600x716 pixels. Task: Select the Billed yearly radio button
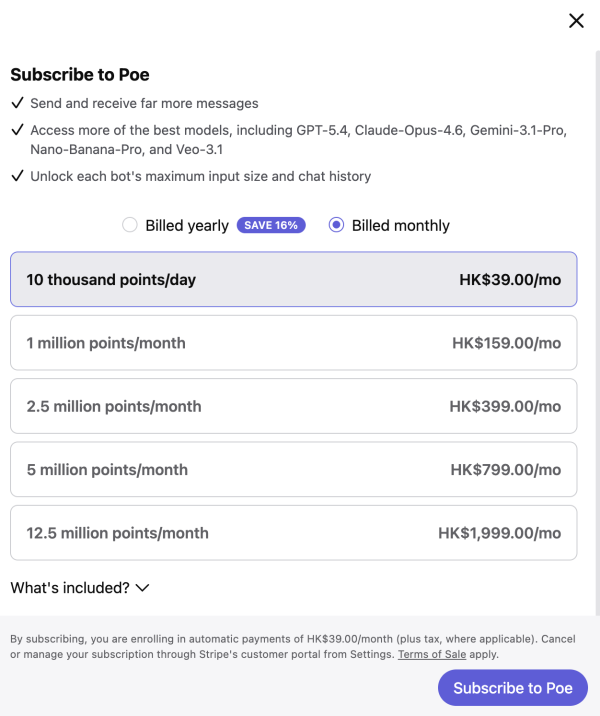click(130, 225)
